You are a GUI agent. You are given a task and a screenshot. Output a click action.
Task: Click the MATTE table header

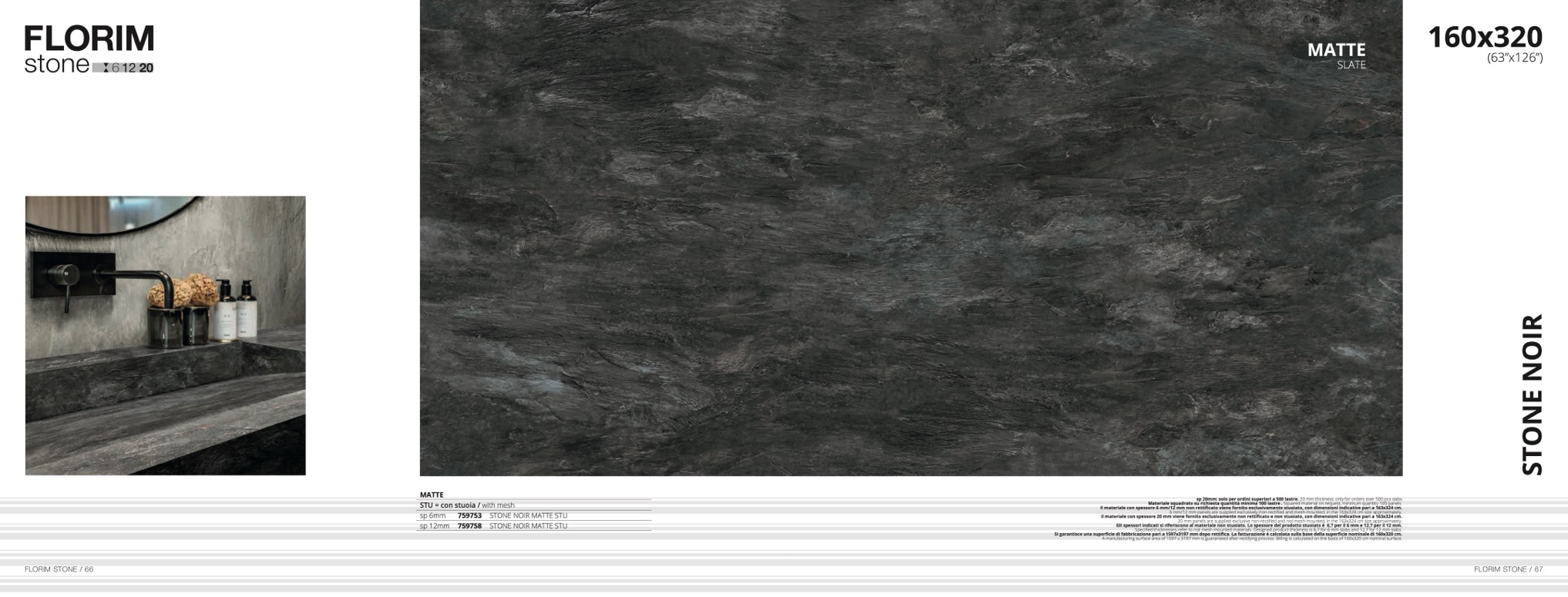432,495
